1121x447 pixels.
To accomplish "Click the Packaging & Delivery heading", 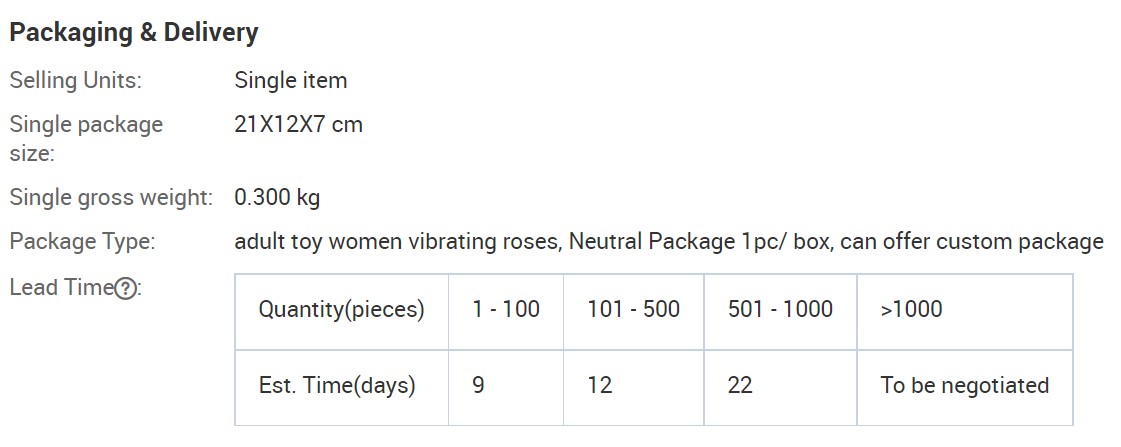I will tap(134, 33).
